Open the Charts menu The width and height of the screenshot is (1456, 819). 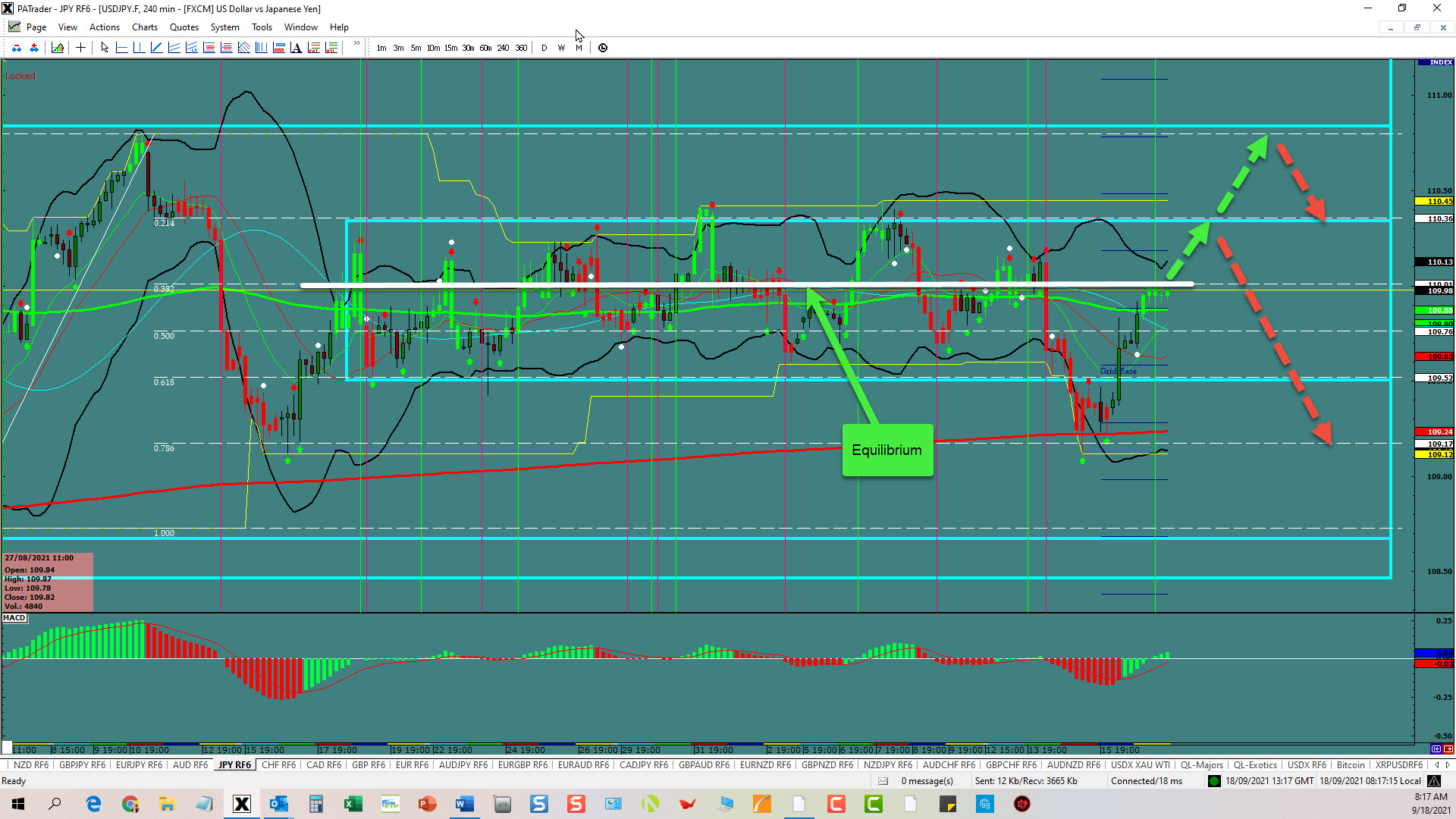pyautogui.click(x=144, y=27)
